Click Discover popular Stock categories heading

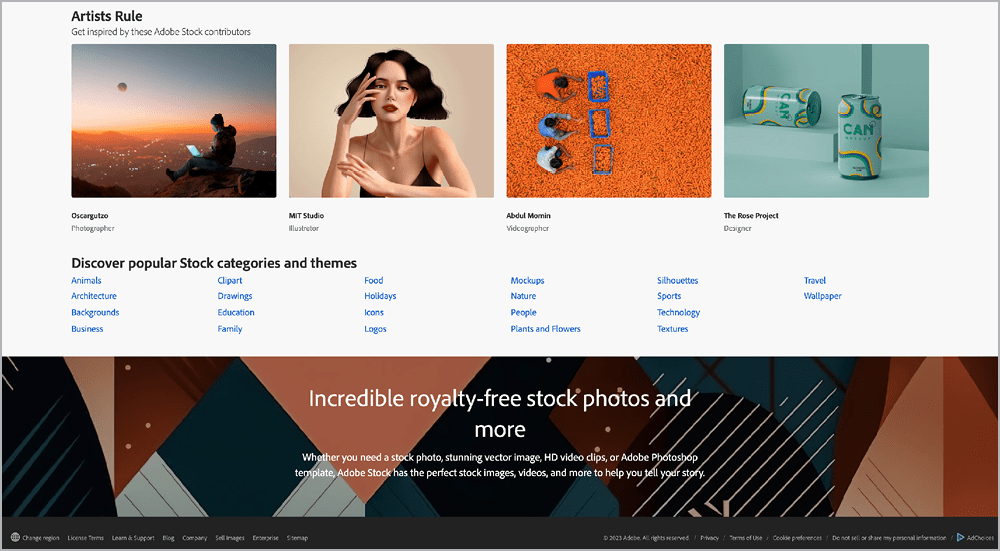tap(214, 263)
